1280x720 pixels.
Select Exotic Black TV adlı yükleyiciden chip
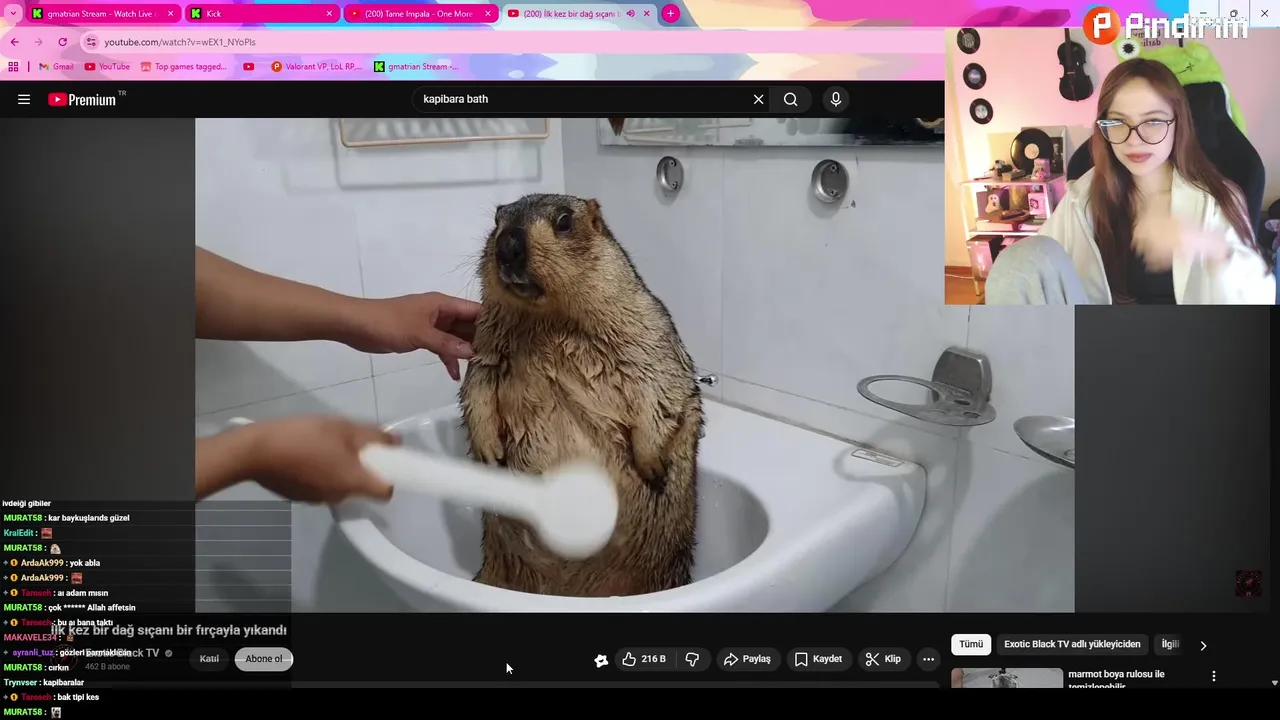point(1072,645)
